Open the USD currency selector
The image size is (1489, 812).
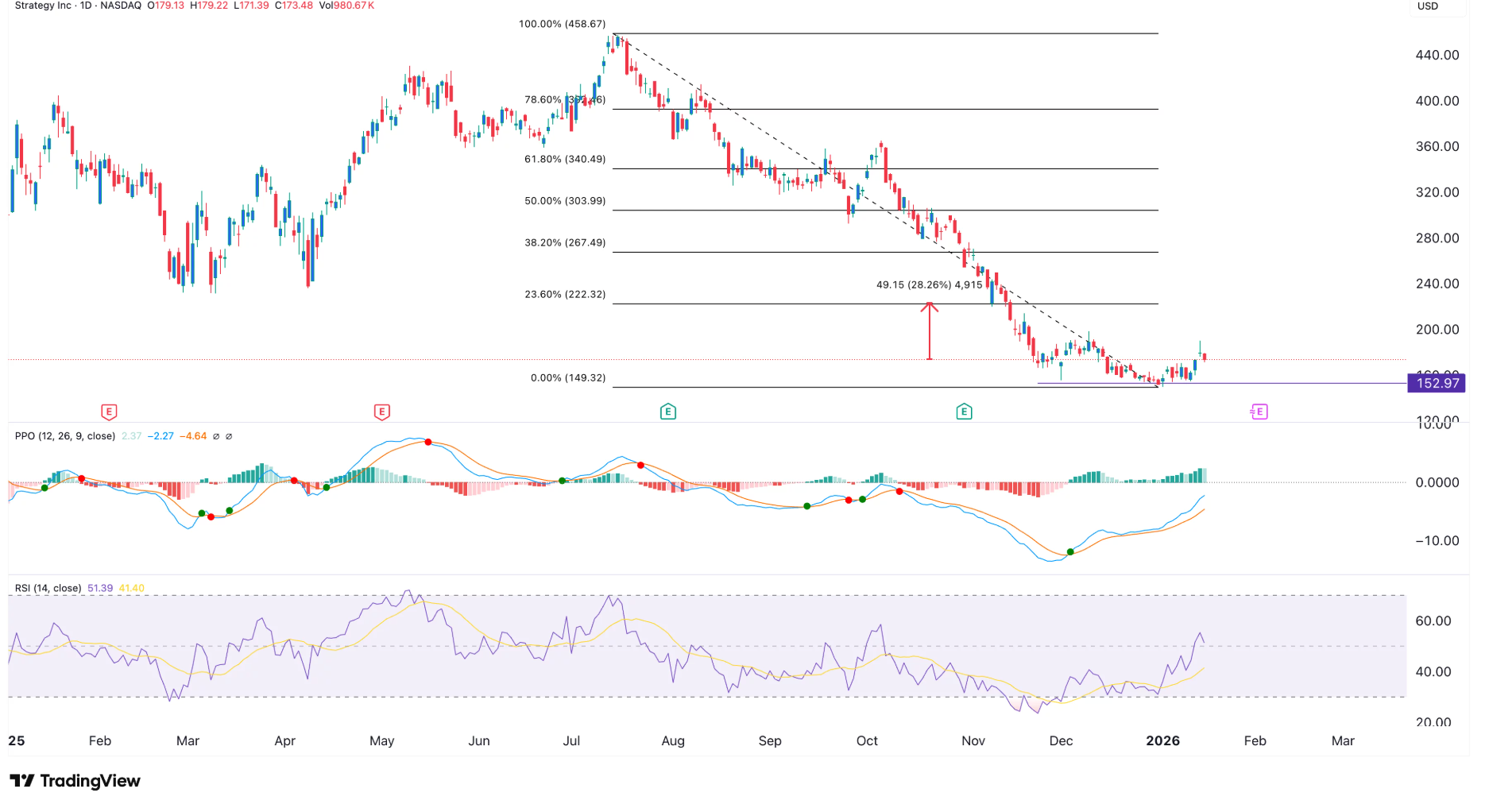1428,6
